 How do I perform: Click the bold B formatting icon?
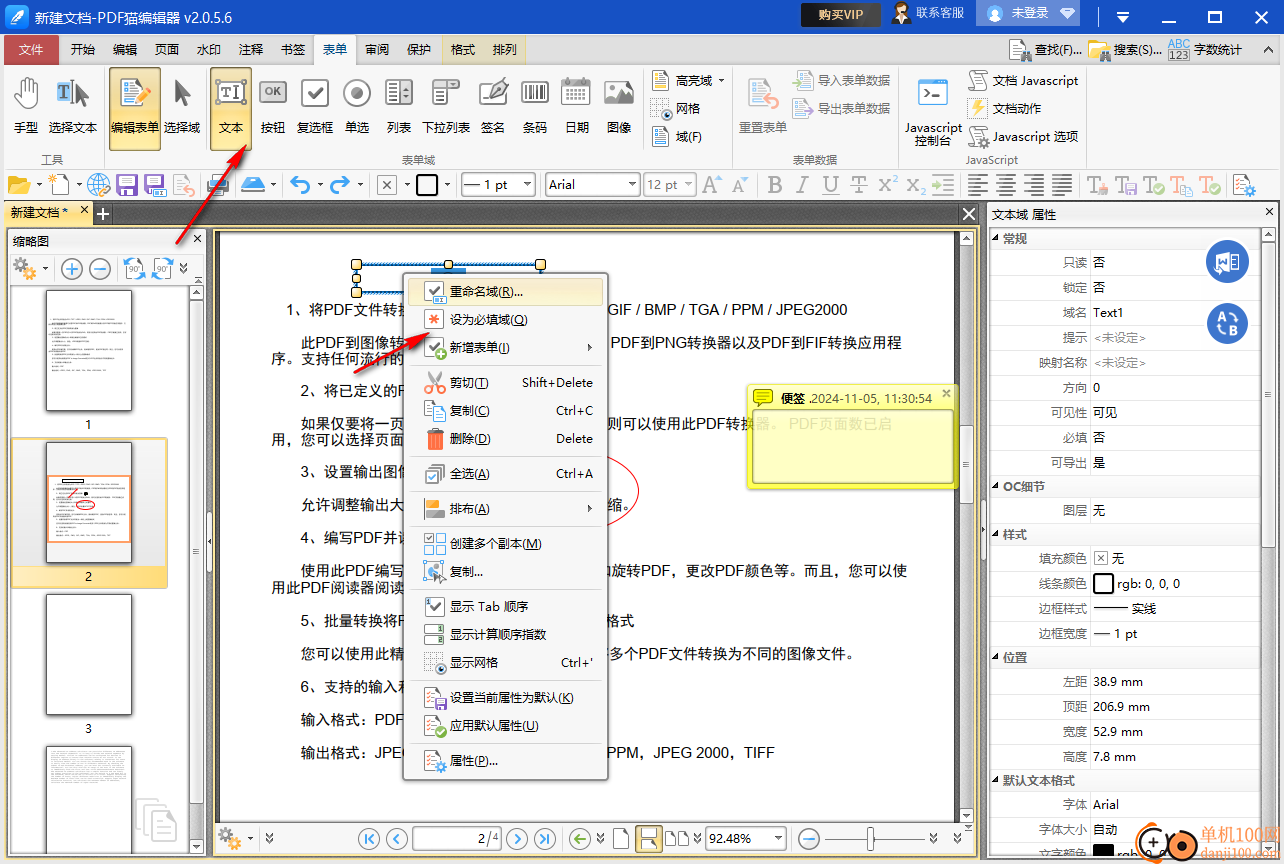pos(775,185)
